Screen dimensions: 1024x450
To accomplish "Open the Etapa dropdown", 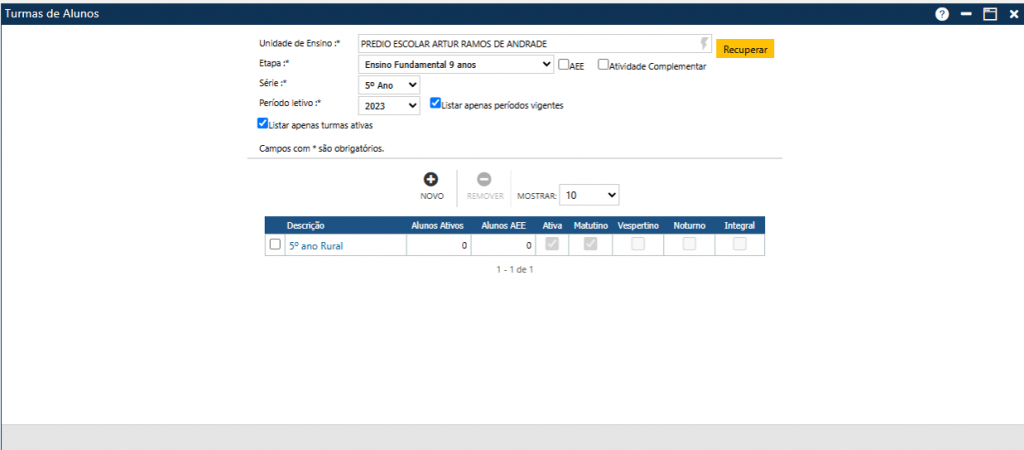I will pyautogui.click(x=456, y=65).
